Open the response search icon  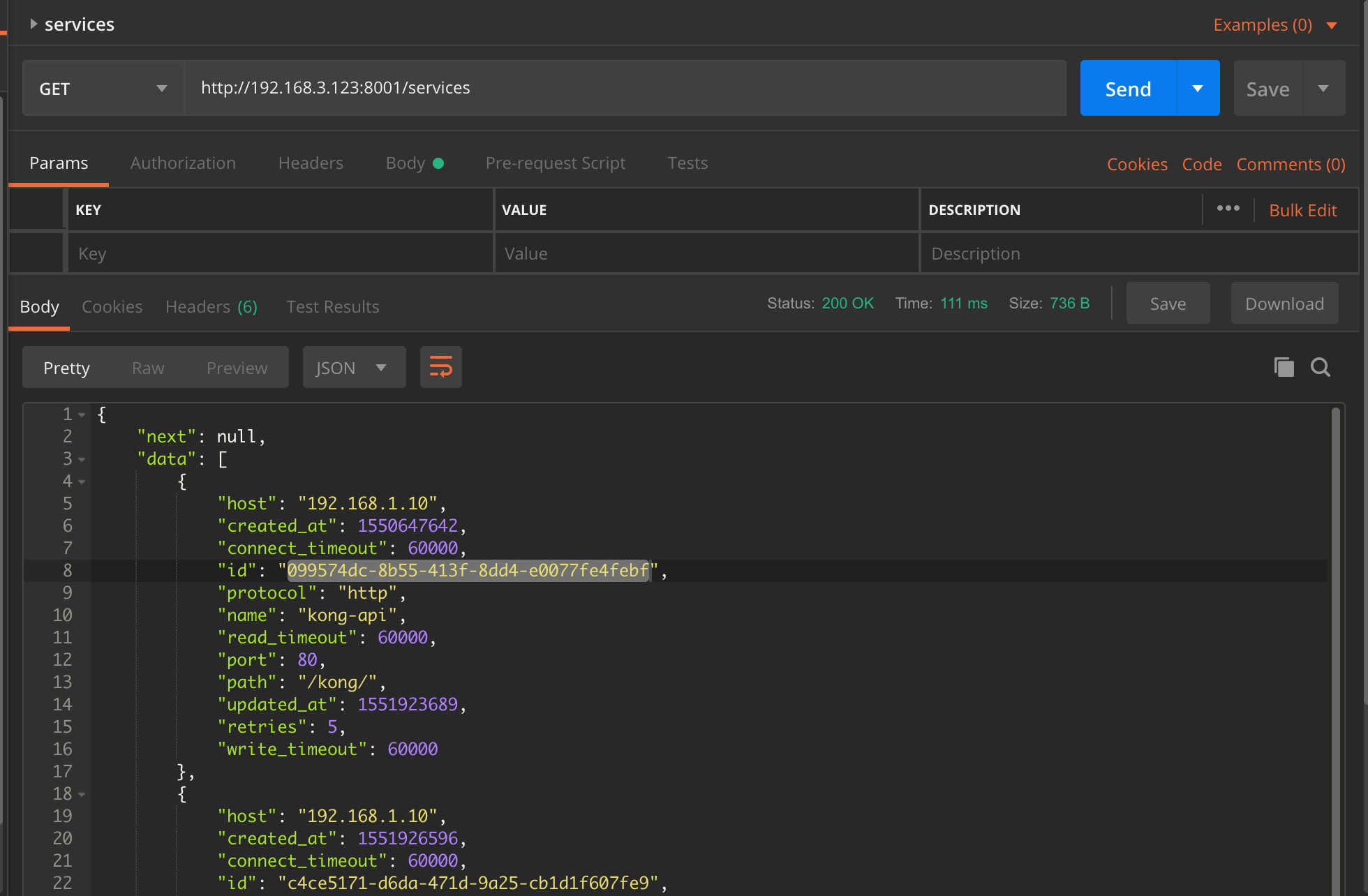click(1320, 367)
